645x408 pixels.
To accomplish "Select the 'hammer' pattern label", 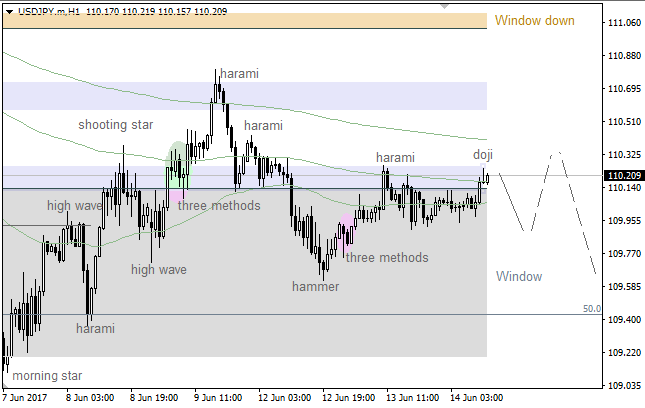I will point(315,286).
